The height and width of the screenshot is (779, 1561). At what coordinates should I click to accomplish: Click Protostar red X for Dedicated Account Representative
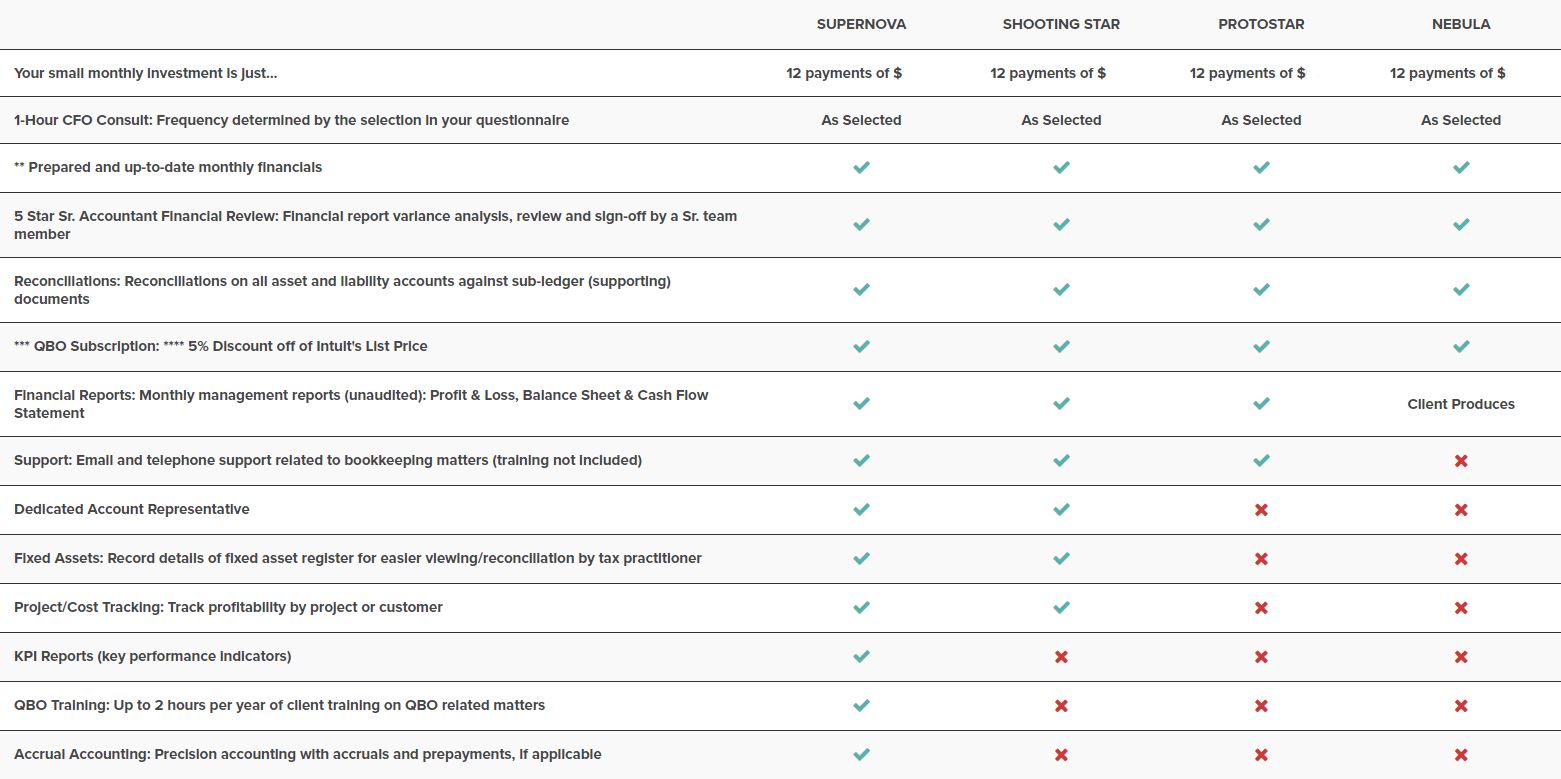coord(1261,509)
